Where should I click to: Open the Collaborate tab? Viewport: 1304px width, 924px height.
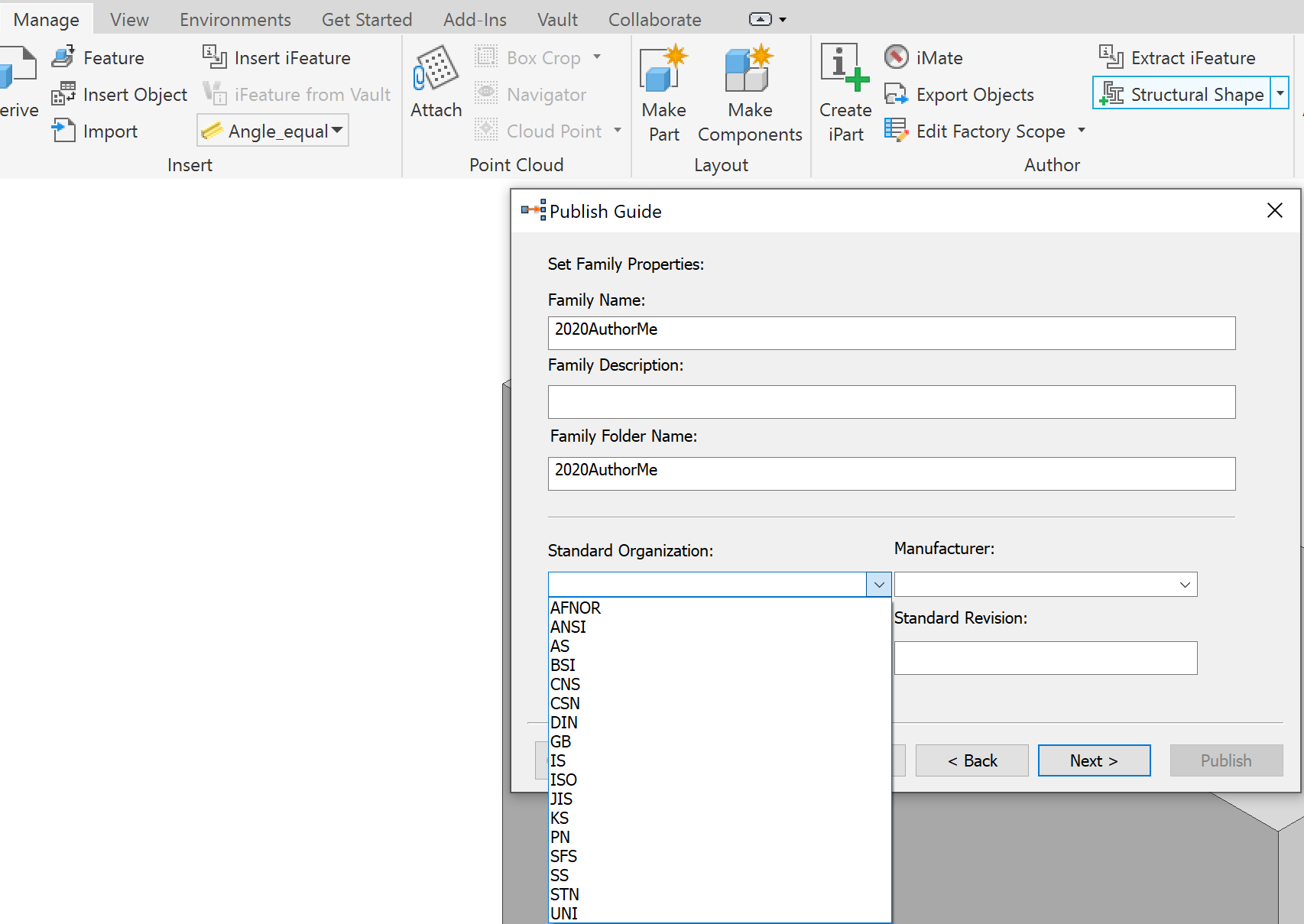655,19
